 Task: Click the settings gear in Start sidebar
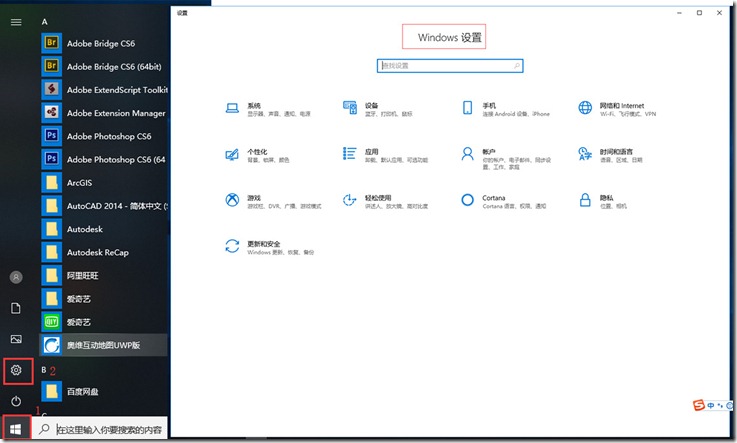(x=16, y=370)
